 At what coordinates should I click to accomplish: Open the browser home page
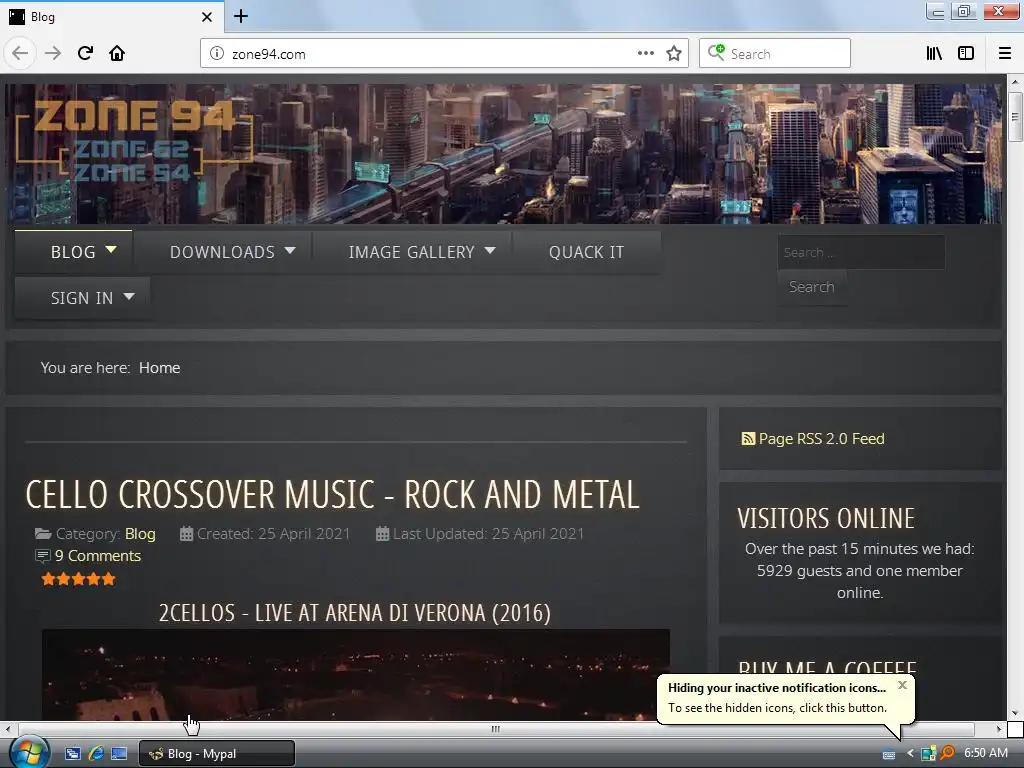pos(117,54)
